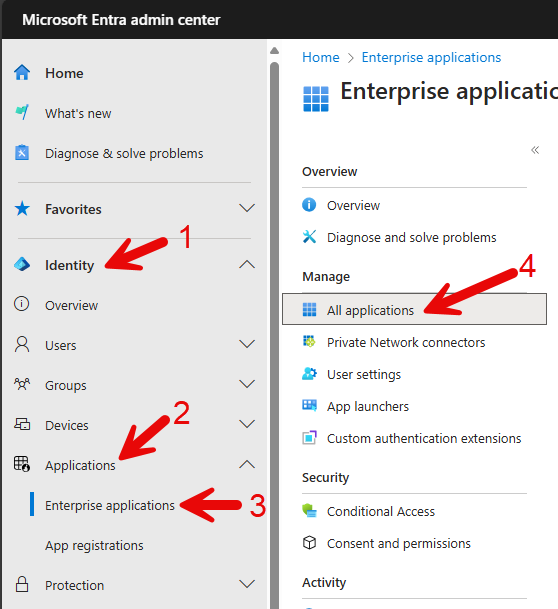Click the Users person icon
Viewport: 558px width, 609px height.
coord(22,344)
